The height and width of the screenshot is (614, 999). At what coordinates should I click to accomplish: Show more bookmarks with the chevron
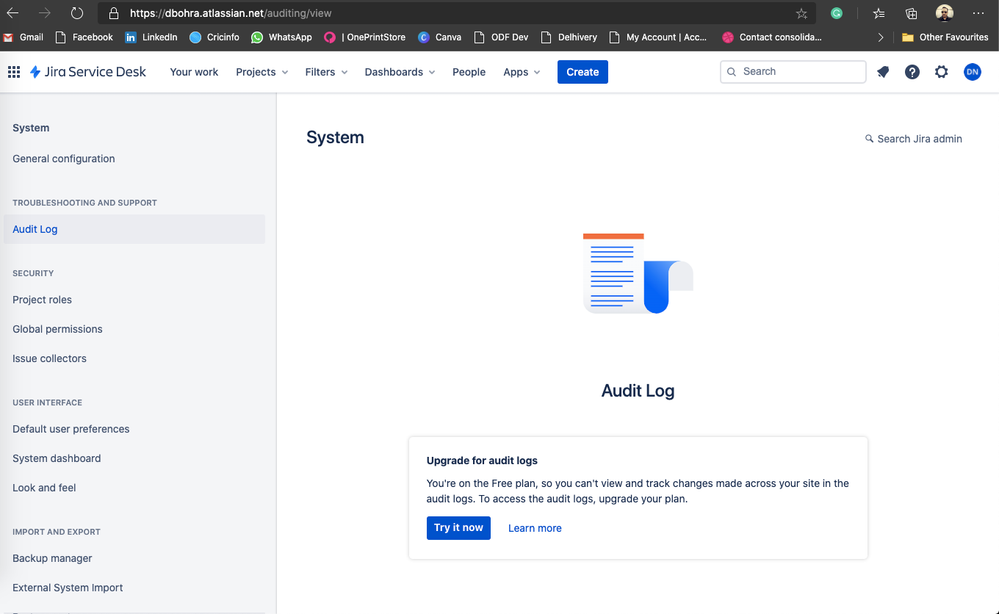pyautogui.click(x=880, y=38)
